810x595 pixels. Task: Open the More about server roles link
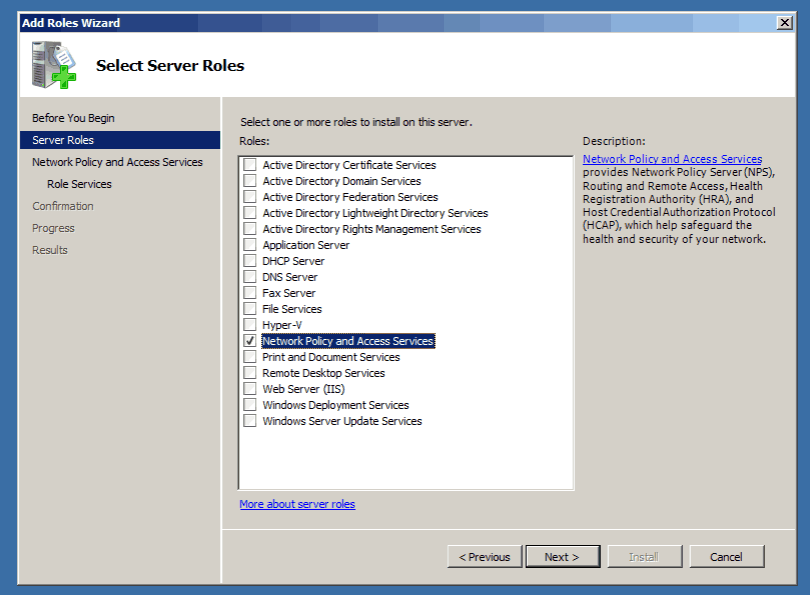click(297, 504)
